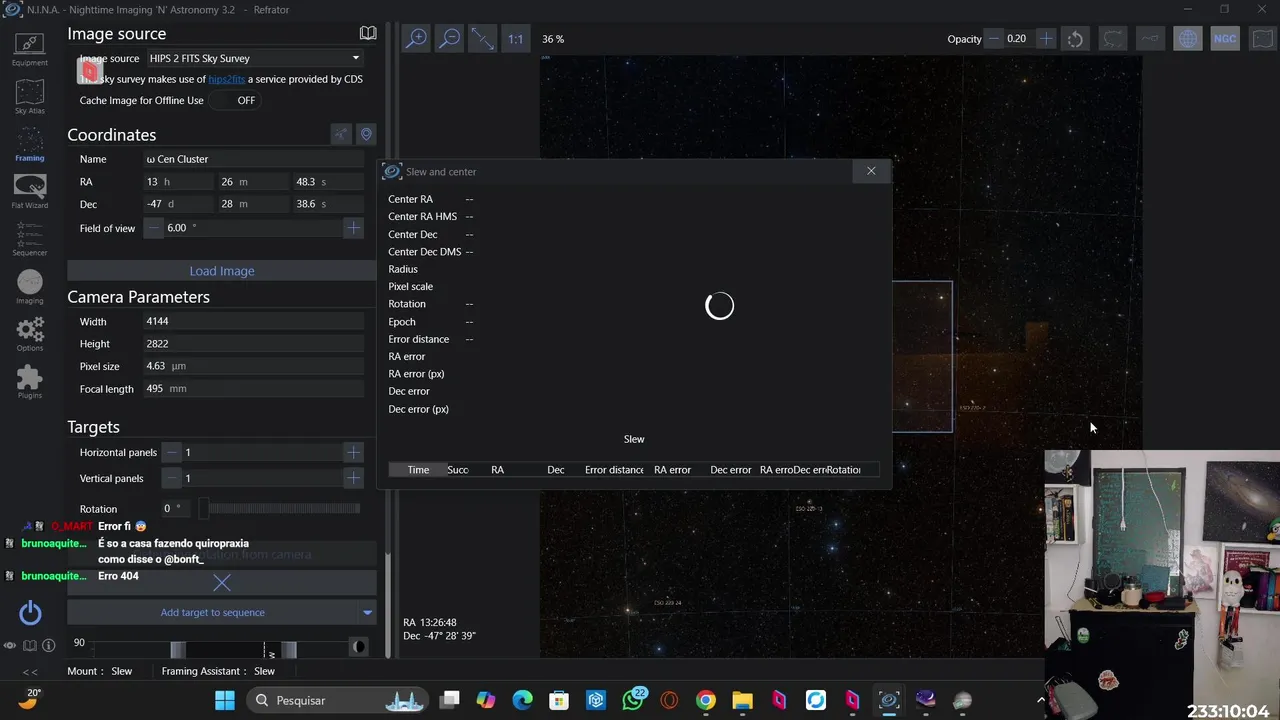Open WhatsApp from taskbar
Screen dimensions: 1280x720
pyautogui.click(x=632, y=700)
